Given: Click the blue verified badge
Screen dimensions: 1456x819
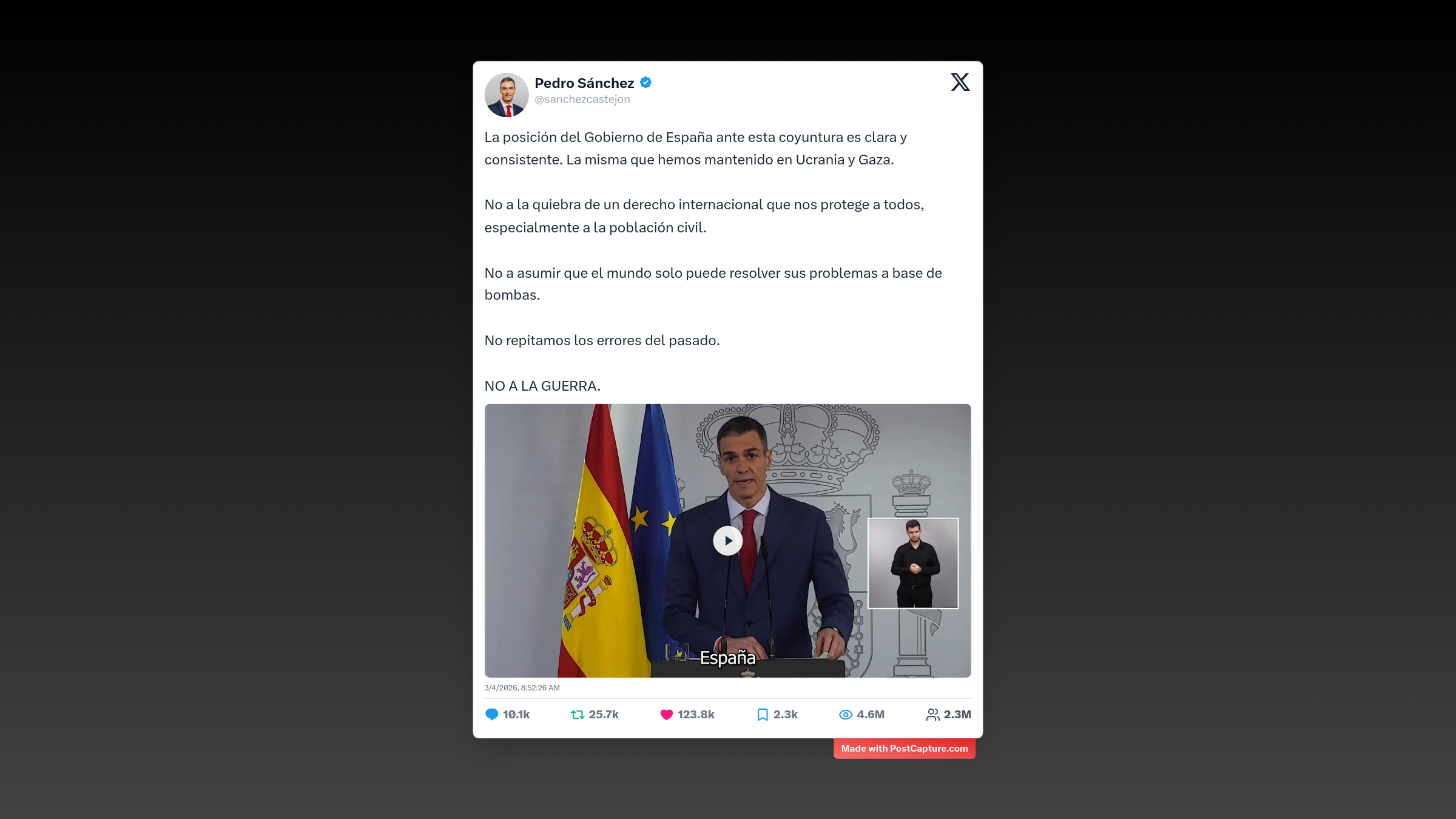Looking at the screenshot, I should click(x=646, y=83).
